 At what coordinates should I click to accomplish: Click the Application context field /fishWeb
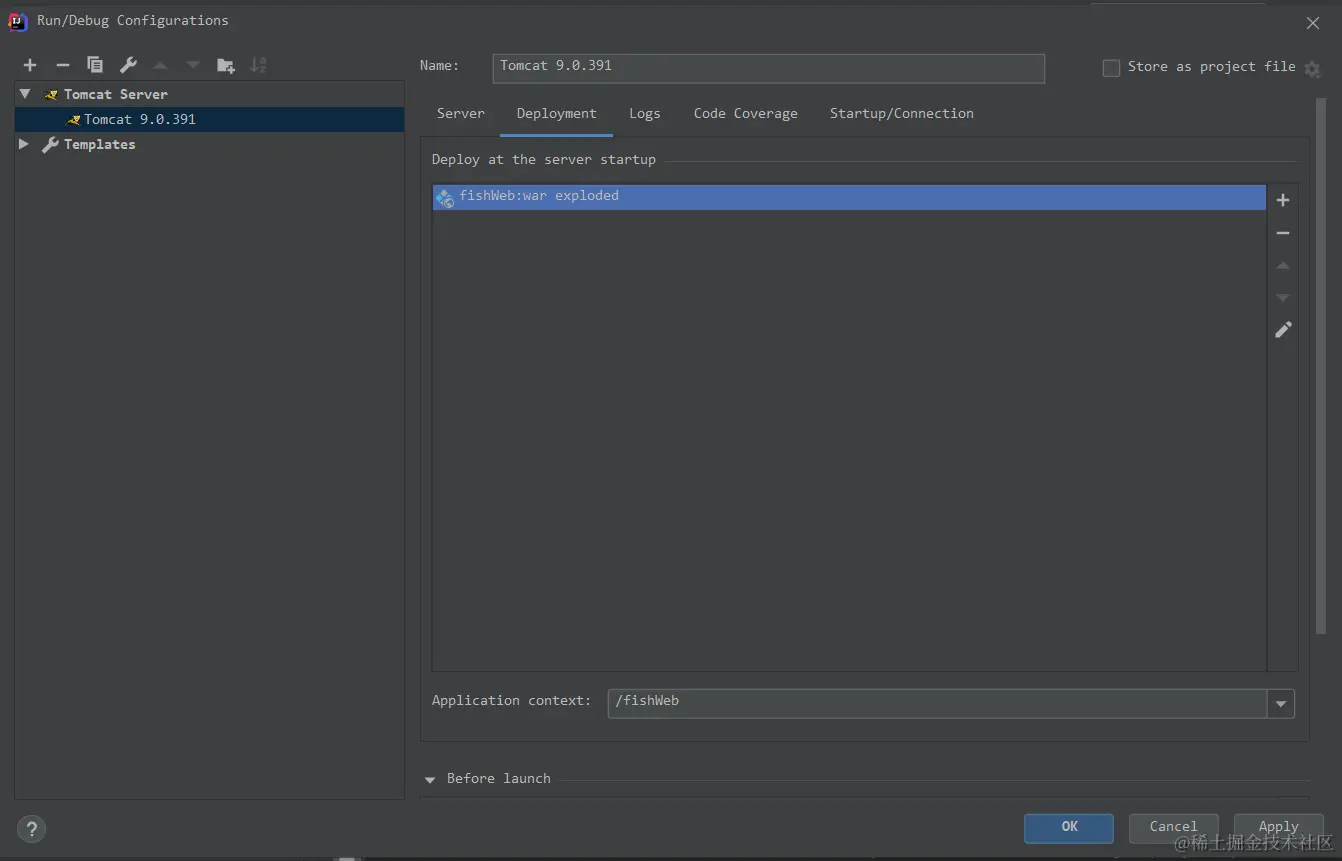point(938,704)
